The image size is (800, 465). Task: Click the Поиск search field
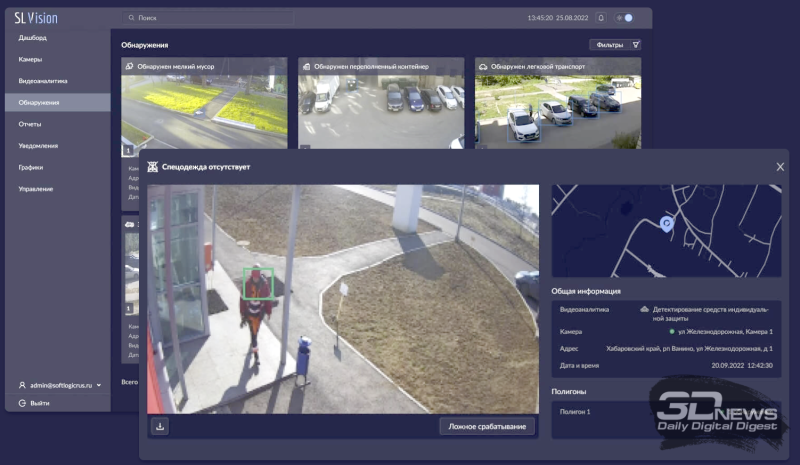pyautogui.click(x=210, y=18)
